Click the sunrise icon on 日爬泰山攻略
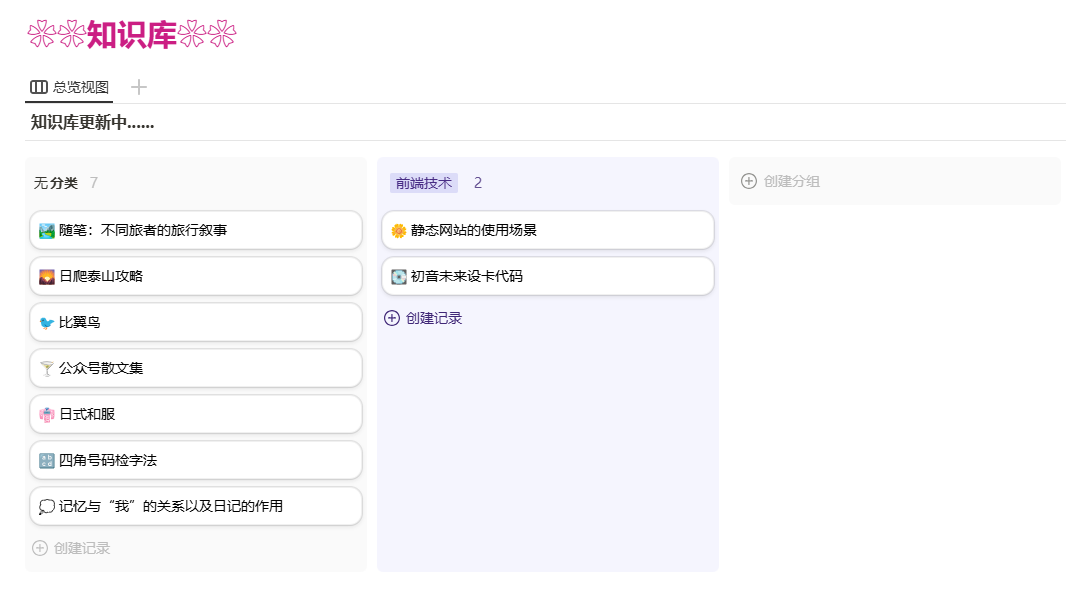The image size is (1066, 596). click(x=46, y=277)
